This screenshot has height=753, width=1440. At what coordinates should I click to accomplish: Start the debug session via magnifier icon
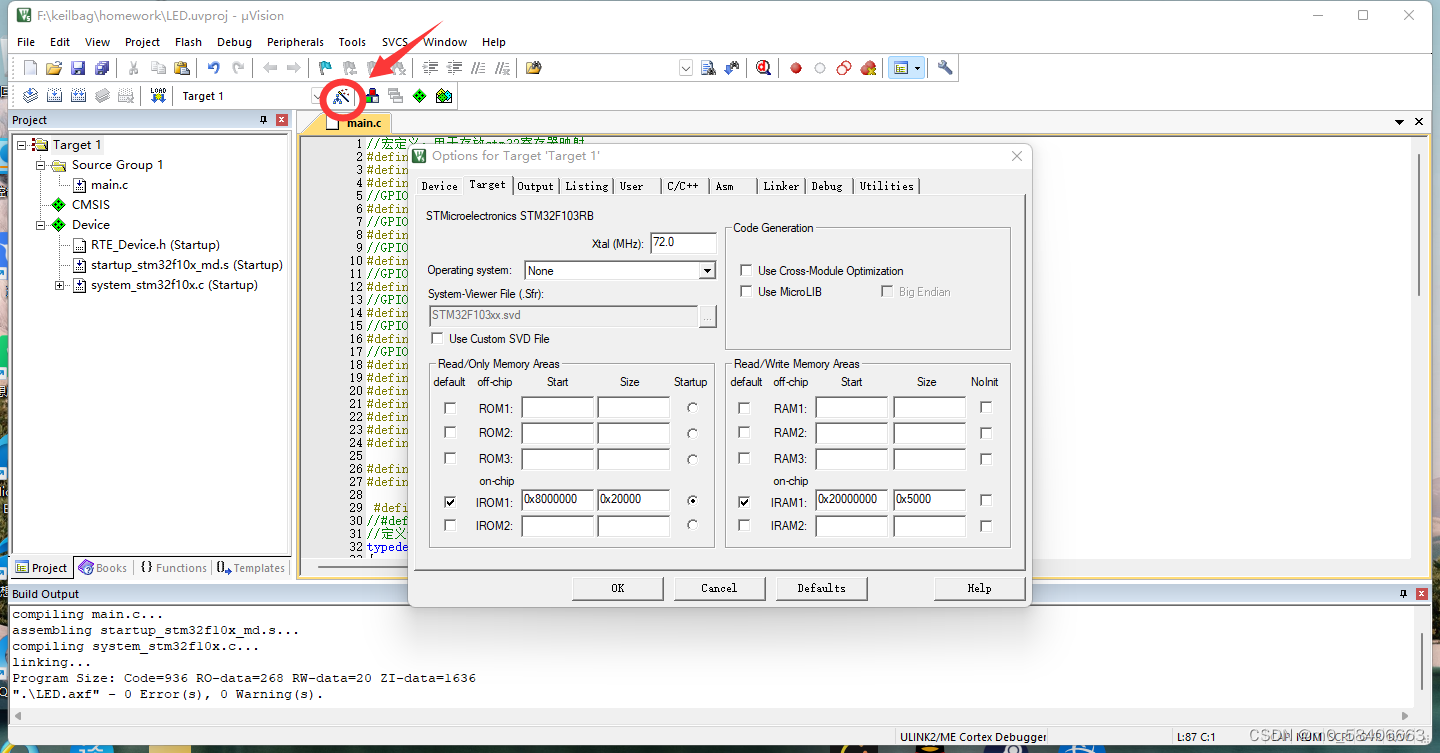point(764,68)
